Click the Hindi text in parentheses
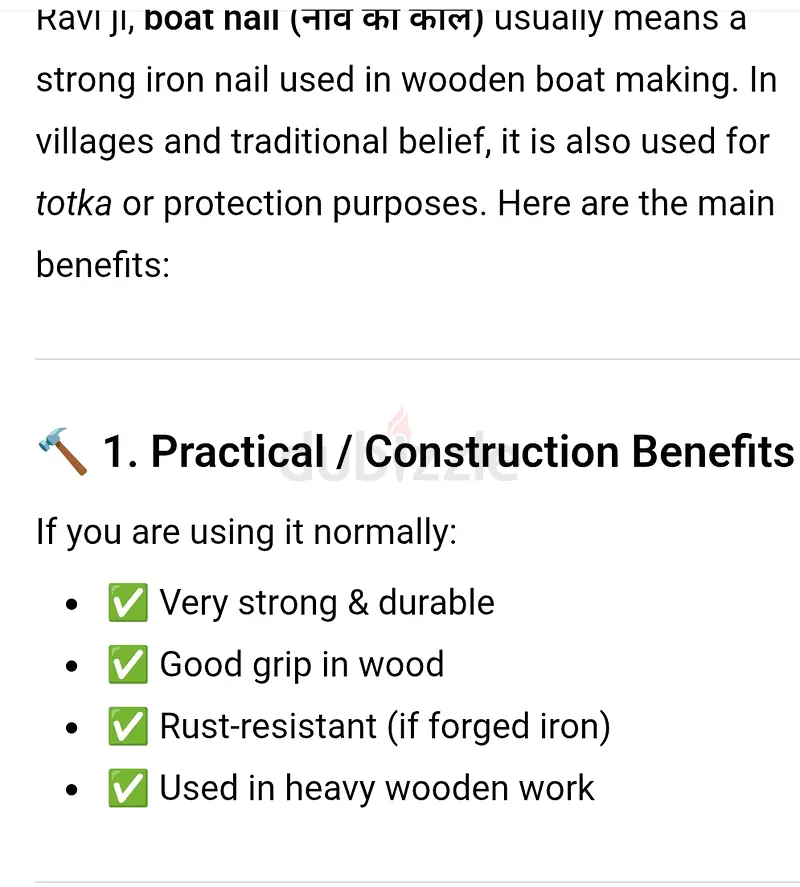 point(383,18)
